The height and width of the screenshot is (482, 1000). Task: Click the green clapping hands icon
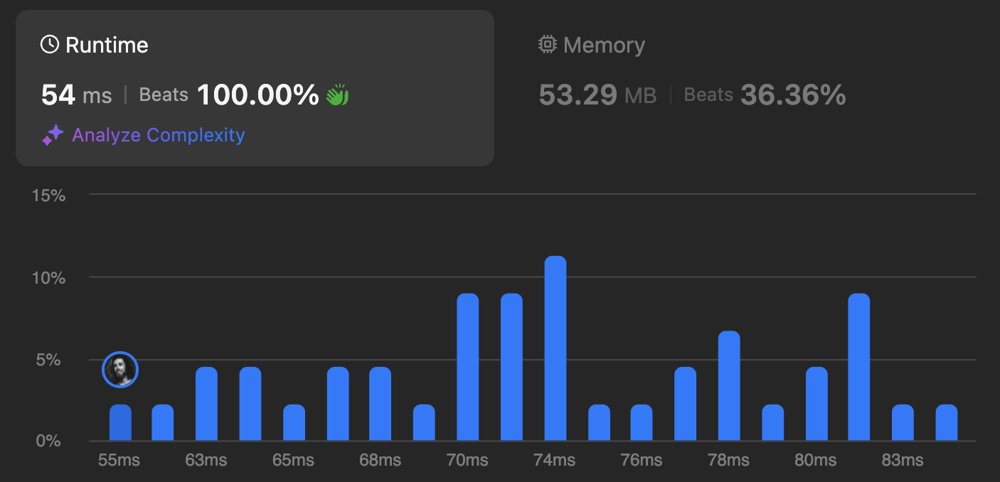[337, 95]
